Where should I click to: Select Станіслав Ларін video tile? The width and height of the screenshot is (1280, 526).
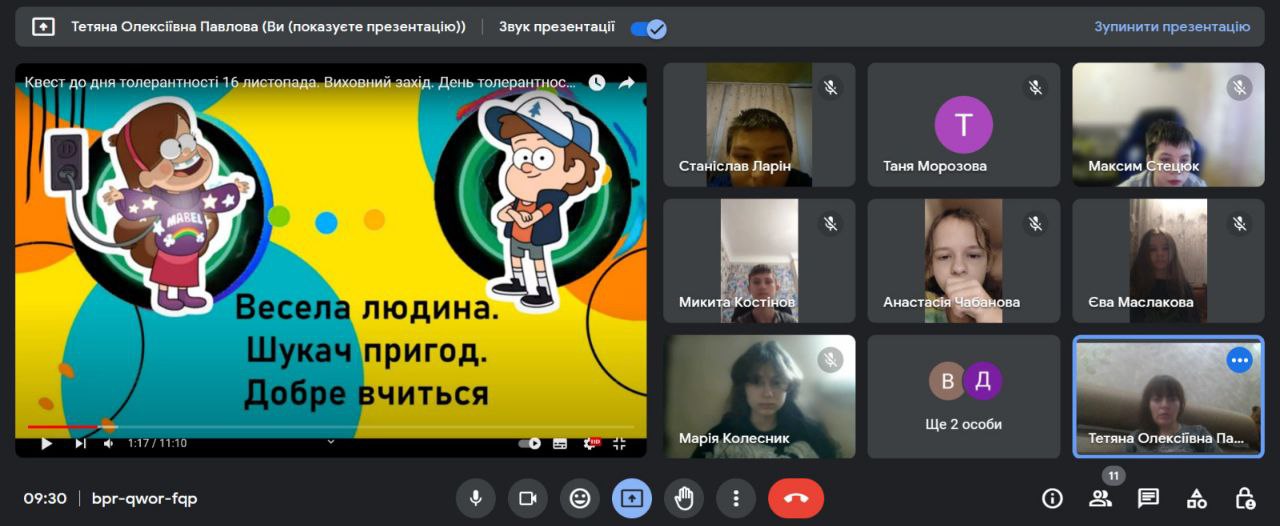coord(759,125)
